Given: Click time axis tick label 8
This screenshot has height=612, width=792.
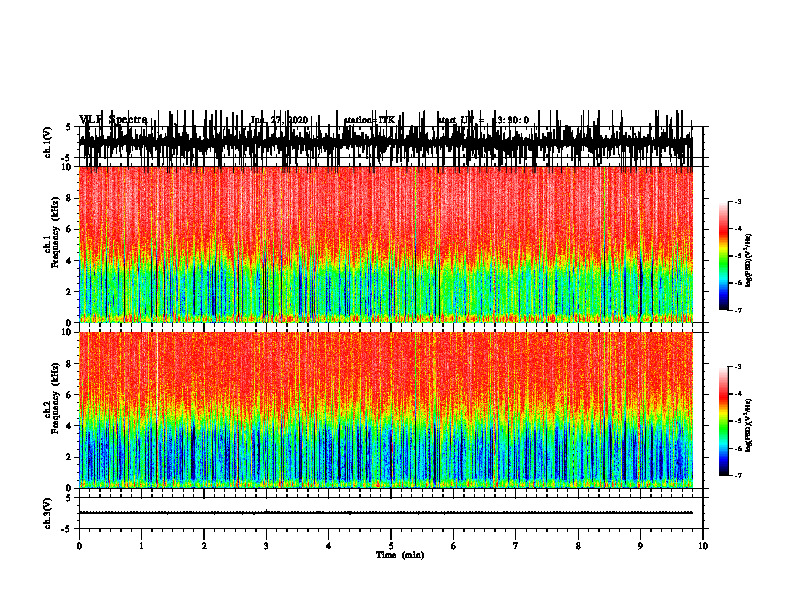Looking at the screenshot, I should point(578,546).
